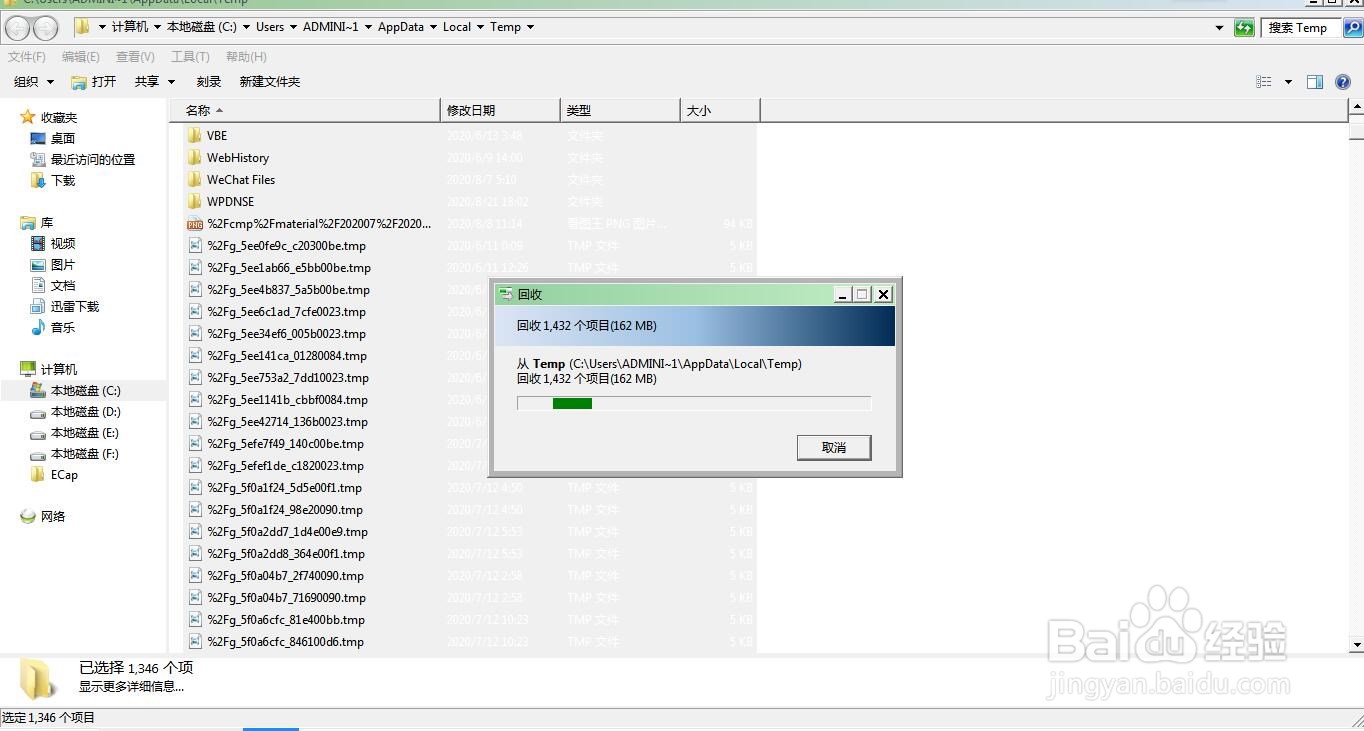Open 组织 organize dropdown
1364x731 pixels.
pos(34,82)
